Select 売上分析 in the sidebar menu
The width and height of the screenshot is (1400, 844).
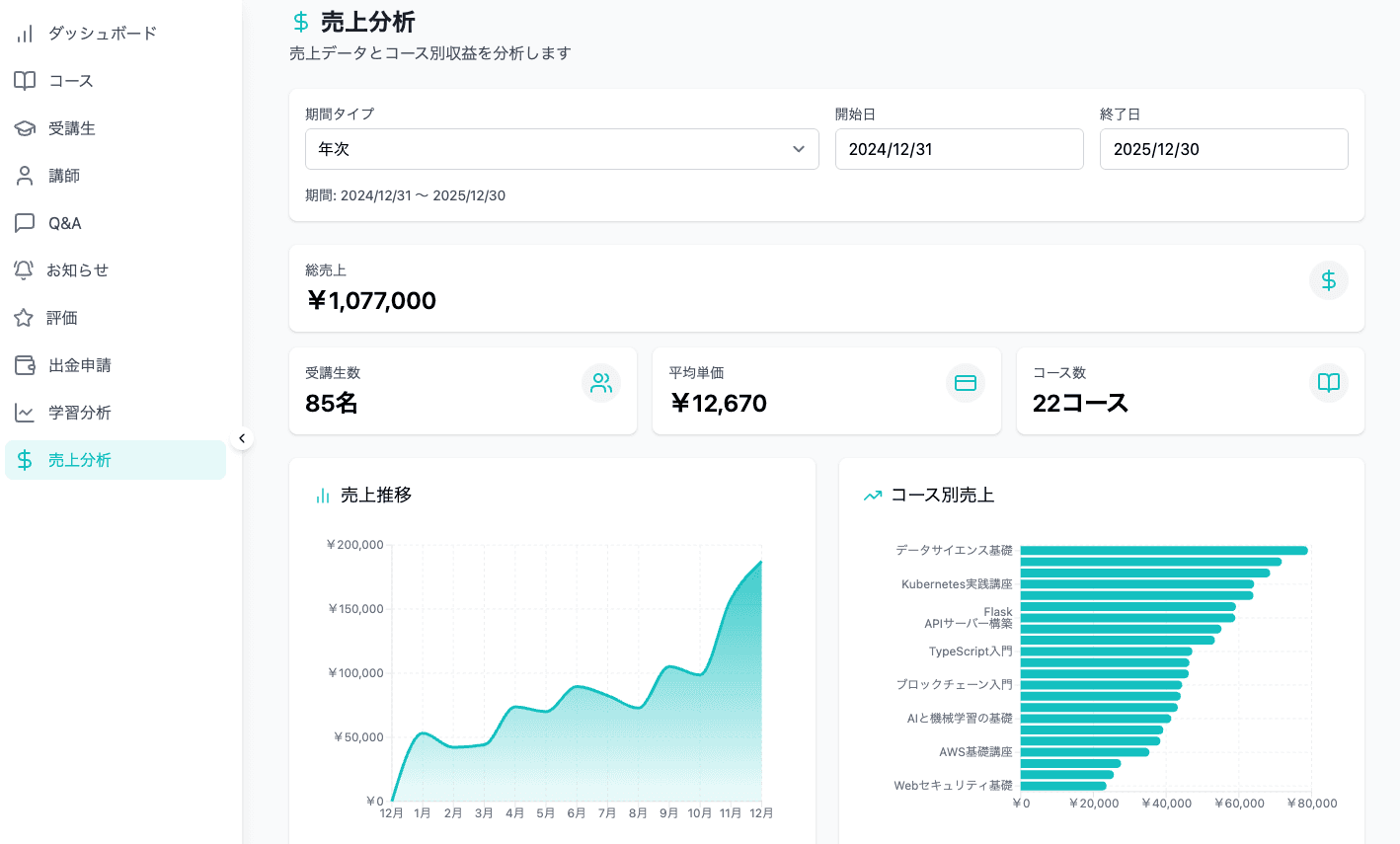(x=79, y=459)
